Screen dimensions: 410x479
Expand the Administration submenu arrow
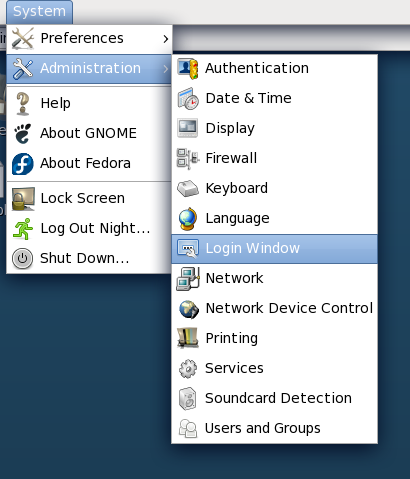(x=166, y=69)
